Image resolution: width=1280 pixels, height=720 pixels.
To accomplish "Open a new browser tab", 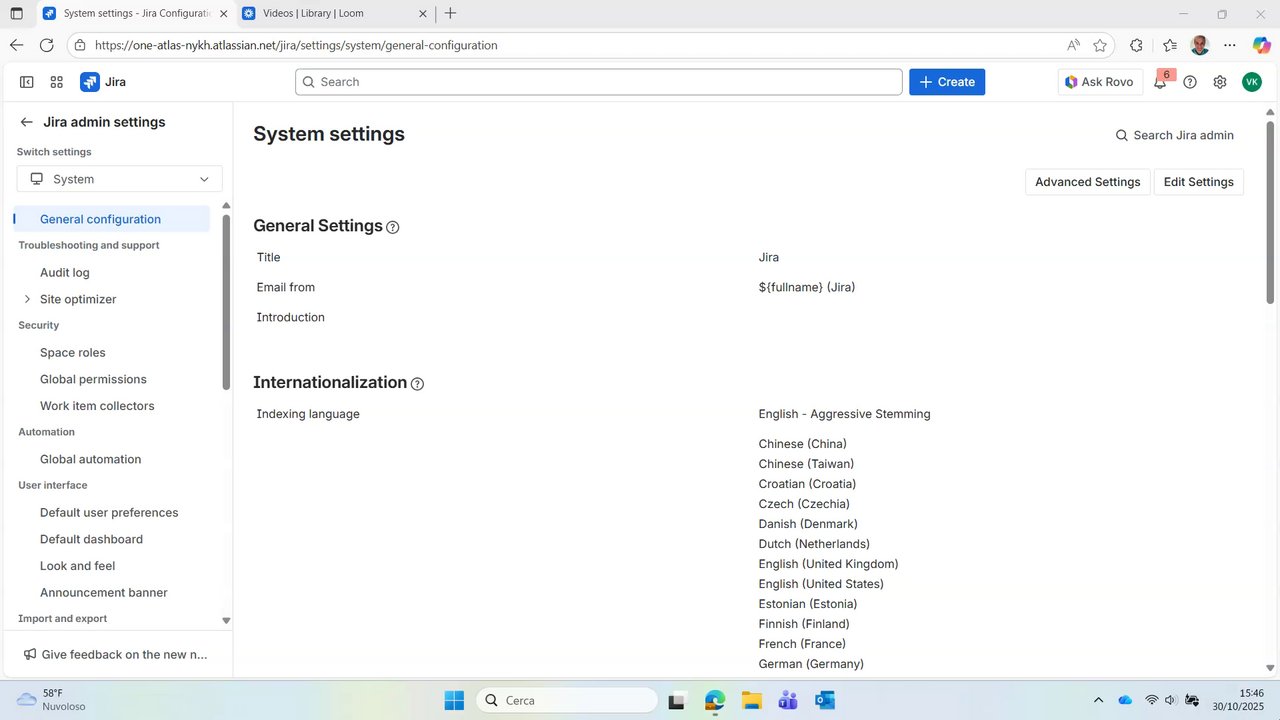I will (x=450, y=13).
